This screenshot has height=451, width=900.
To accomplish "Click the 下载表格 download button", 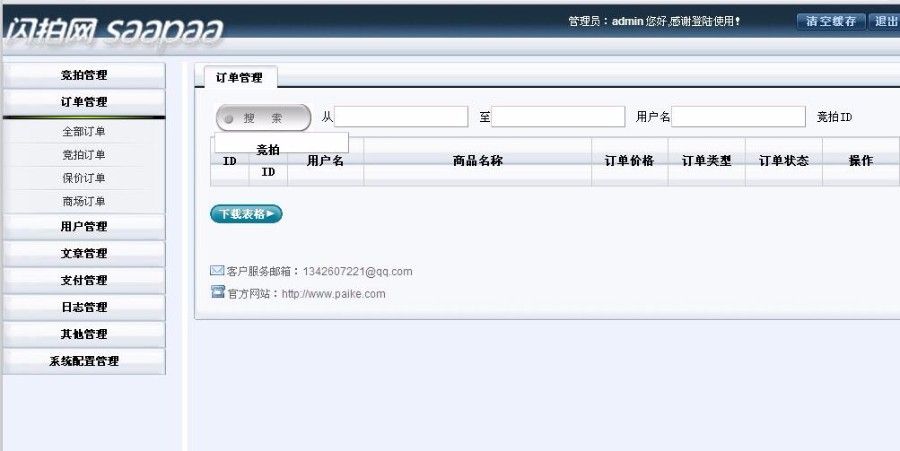I will pos(246,214).
